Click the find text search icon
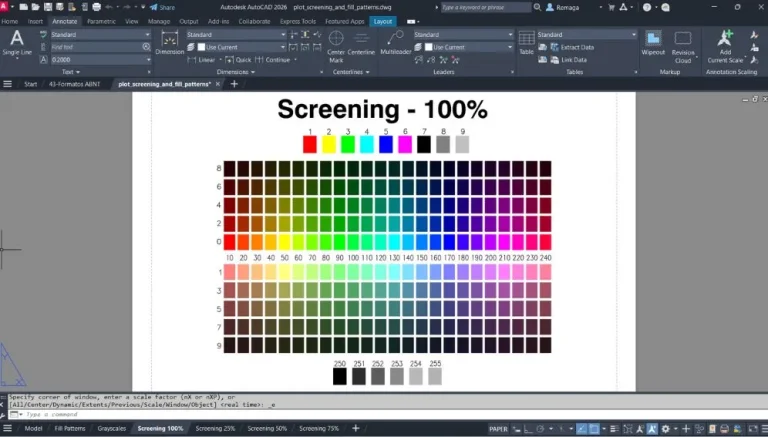Viewport: 768px width, 437px height. click(146, 47)
